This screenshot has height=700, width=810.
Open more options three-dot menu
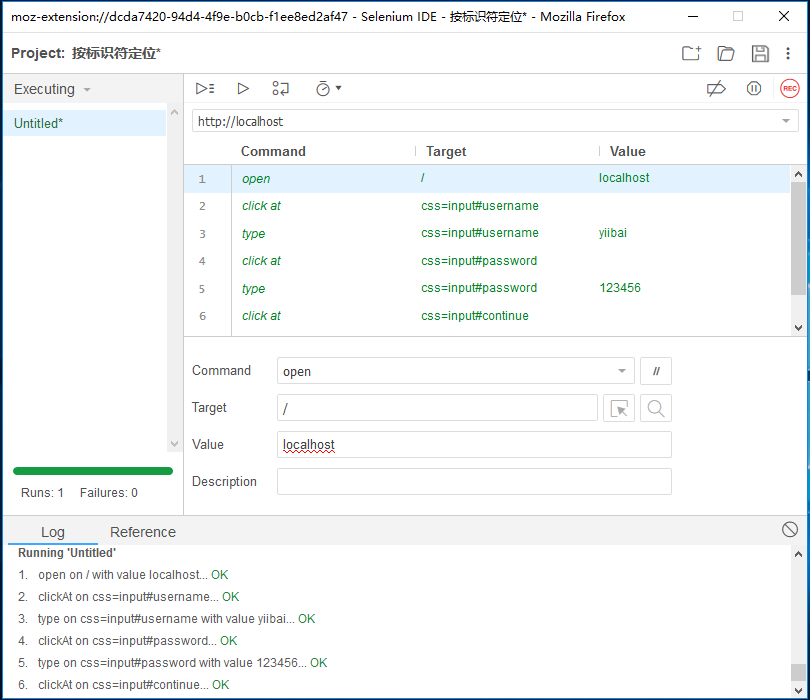(788, 53)
